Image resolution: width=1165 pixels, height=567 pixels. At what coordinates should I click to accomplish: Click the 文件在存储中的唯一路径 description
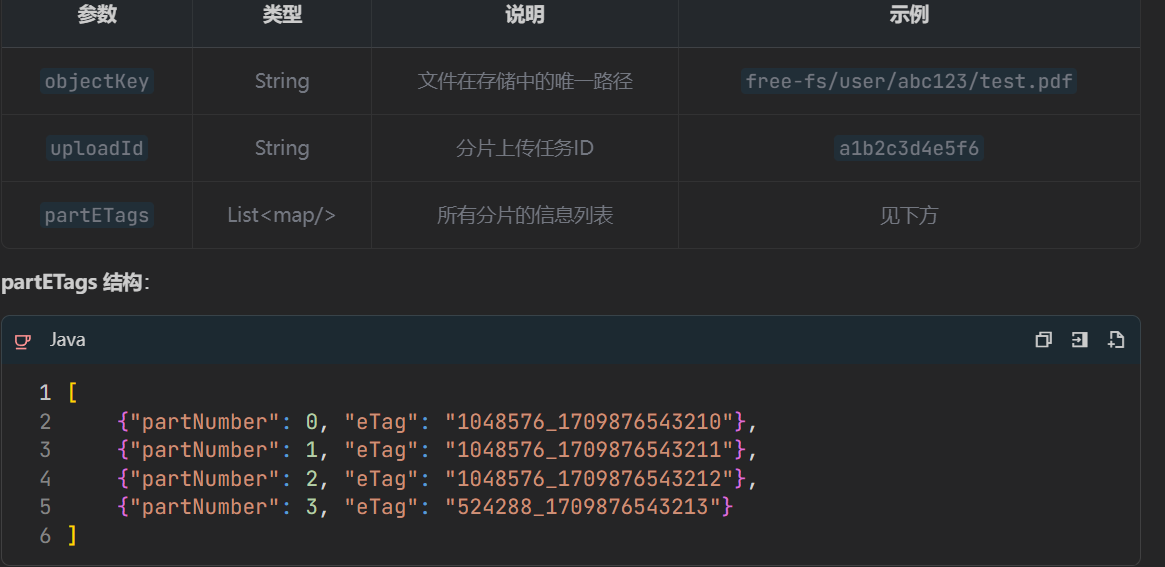pyautogui.click(x=525, y=81)
